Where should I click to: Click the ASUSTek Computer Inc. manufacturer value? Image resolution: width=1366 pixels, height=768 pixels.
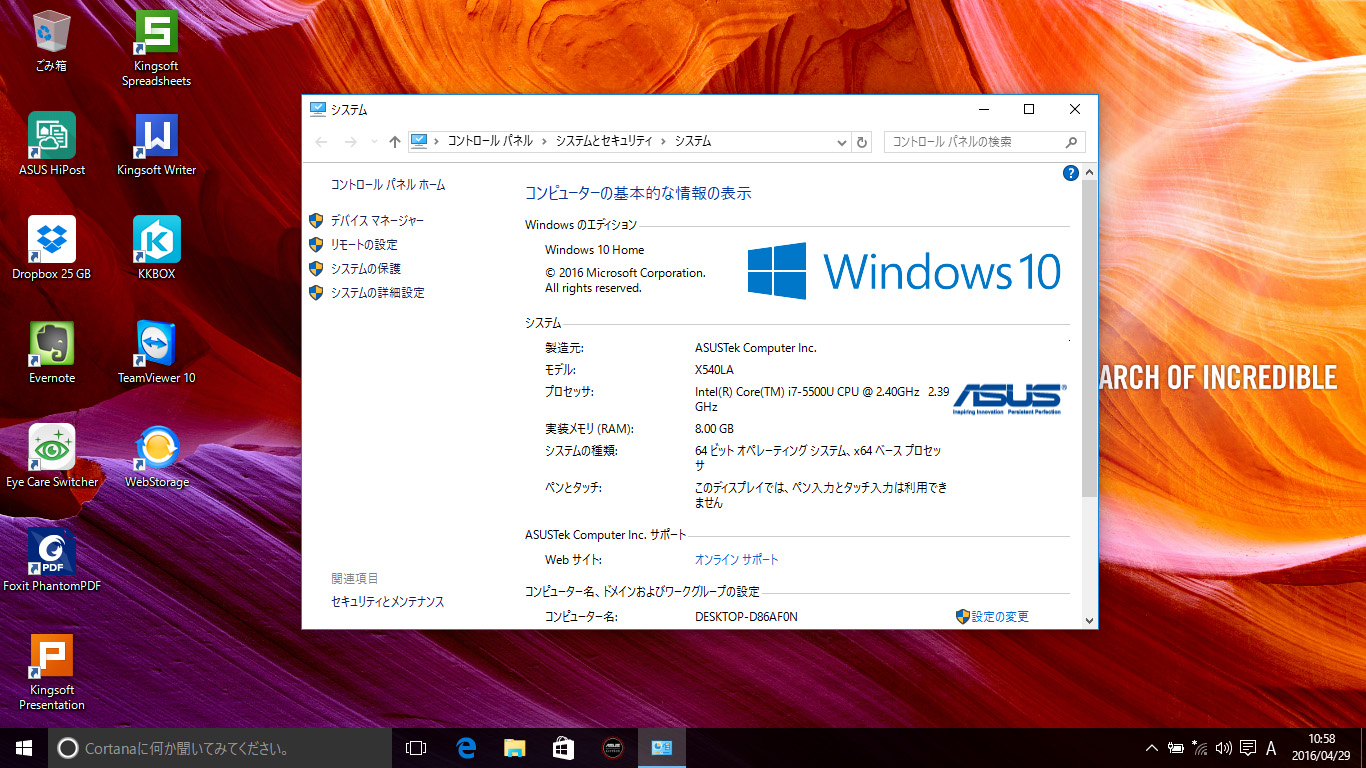point(756,348)
